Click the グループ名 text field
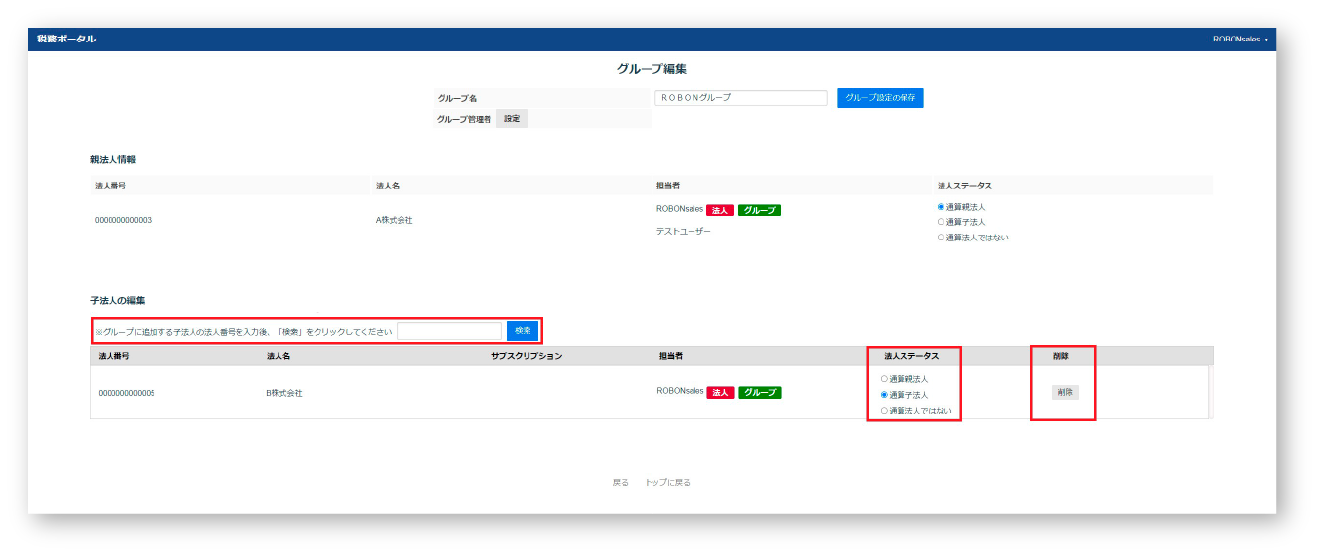 (x=741, y=98)
